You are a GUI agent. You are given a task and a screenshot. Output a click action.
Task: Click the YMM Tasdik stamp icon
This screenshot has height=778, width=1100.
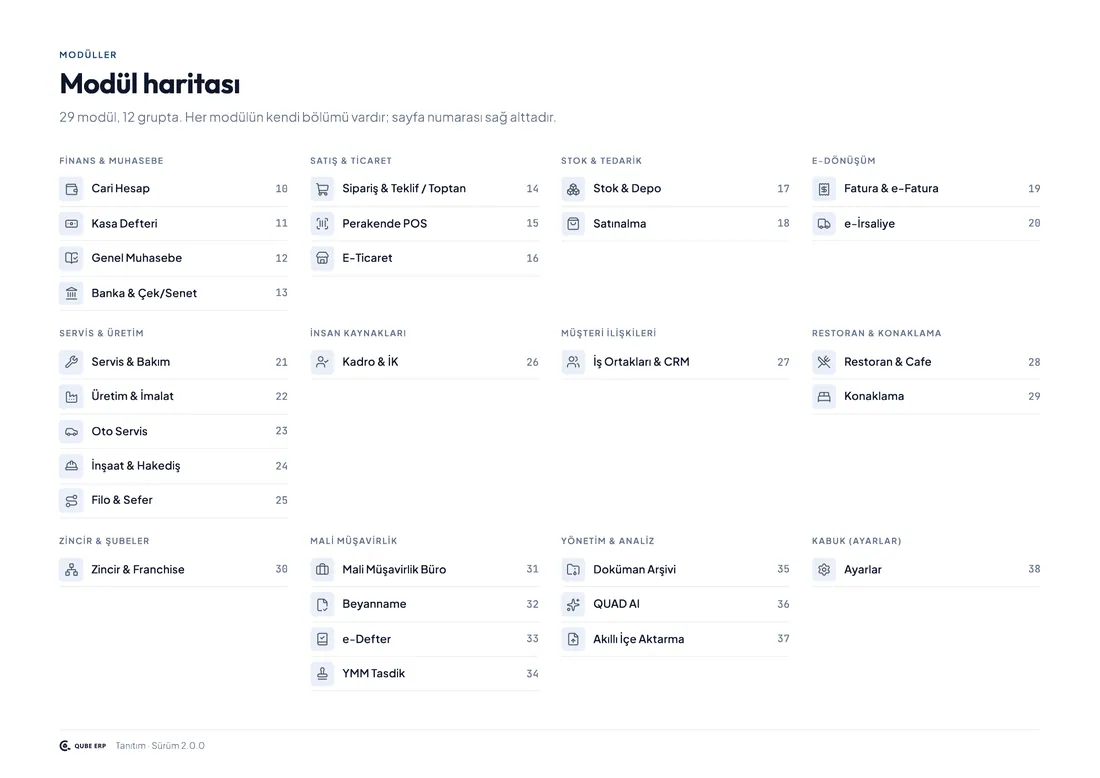coord(322,673)
